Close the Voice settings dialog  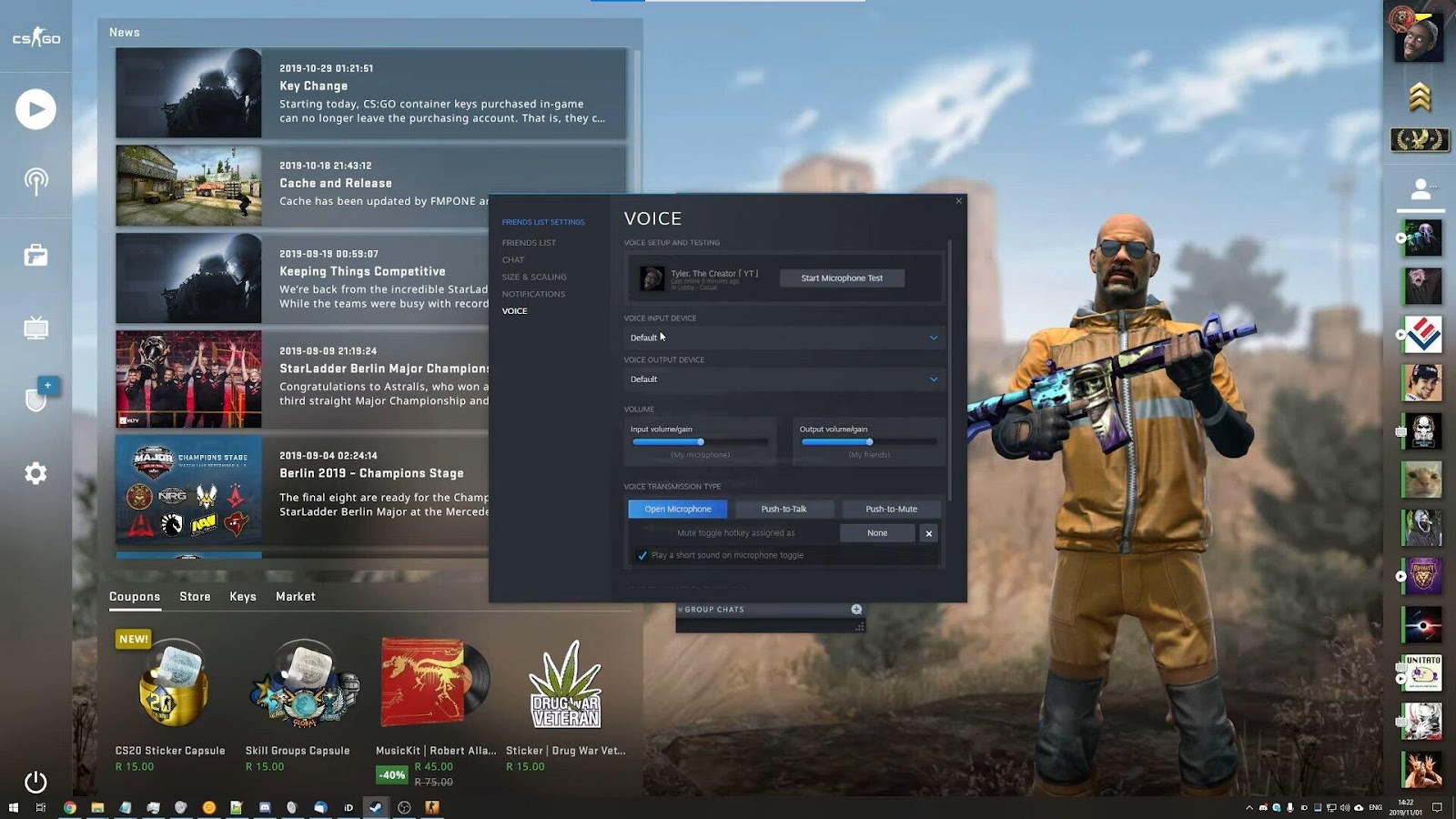click(958, 201)
